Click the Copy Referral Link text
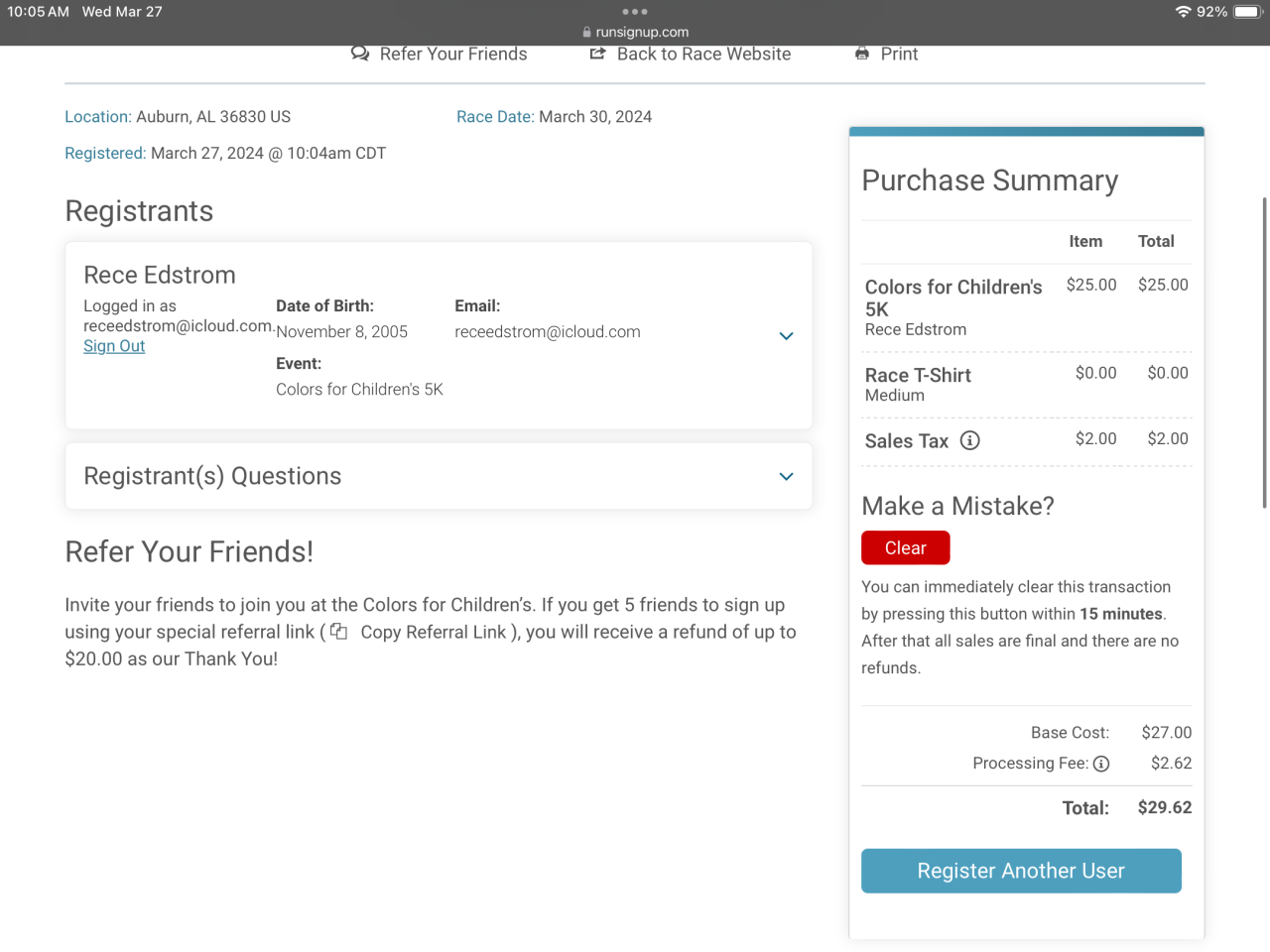The width and height of the screenshot is (1270, 952). [434, 632]
